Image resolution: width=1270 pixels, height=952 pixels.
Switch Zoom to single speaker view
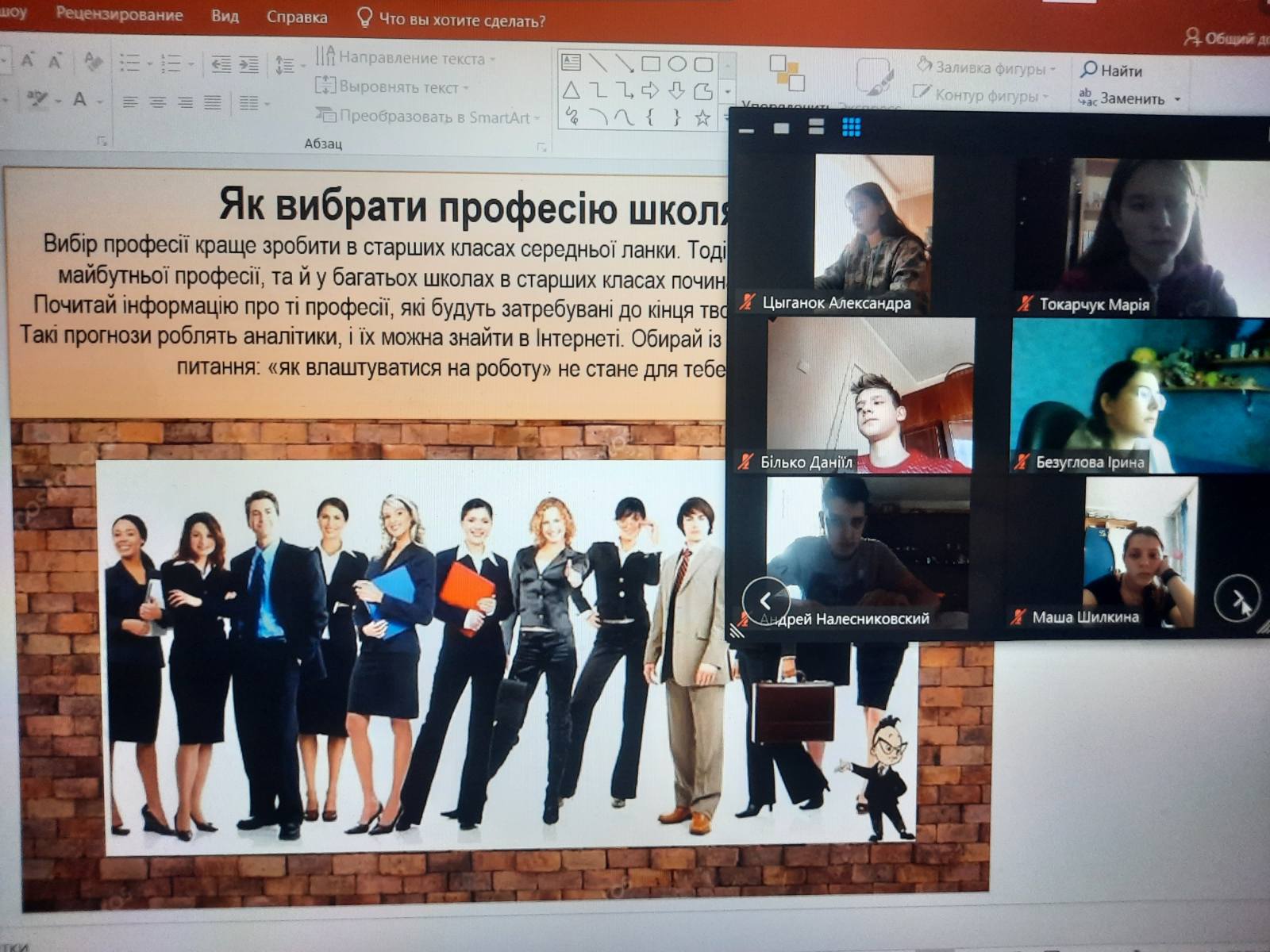781,128
